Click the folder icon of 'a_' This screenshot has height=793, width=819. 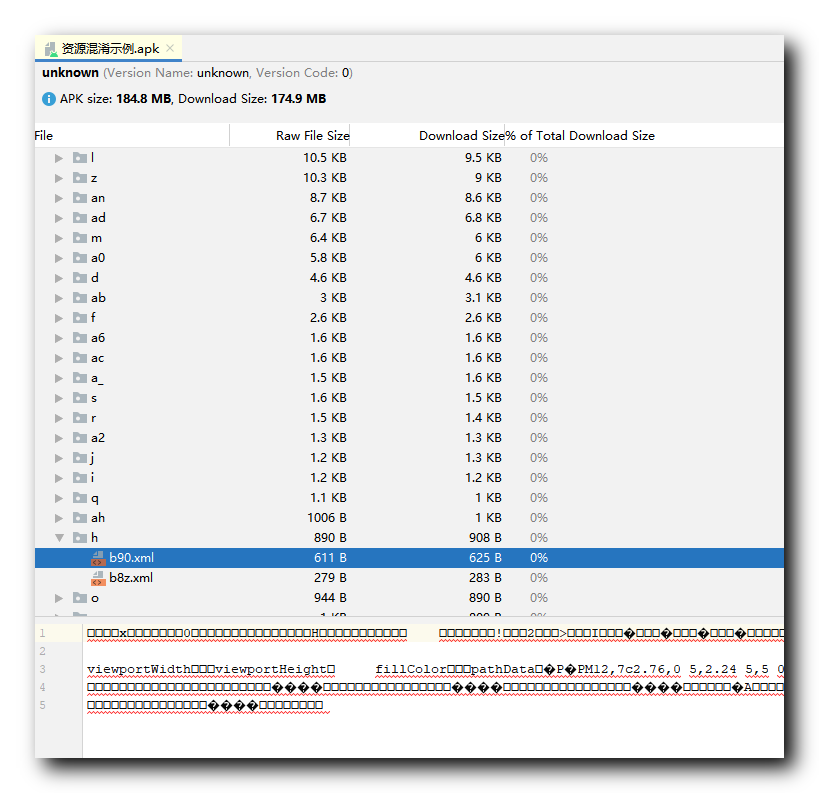pyautogui.click(x=80, y=378)
